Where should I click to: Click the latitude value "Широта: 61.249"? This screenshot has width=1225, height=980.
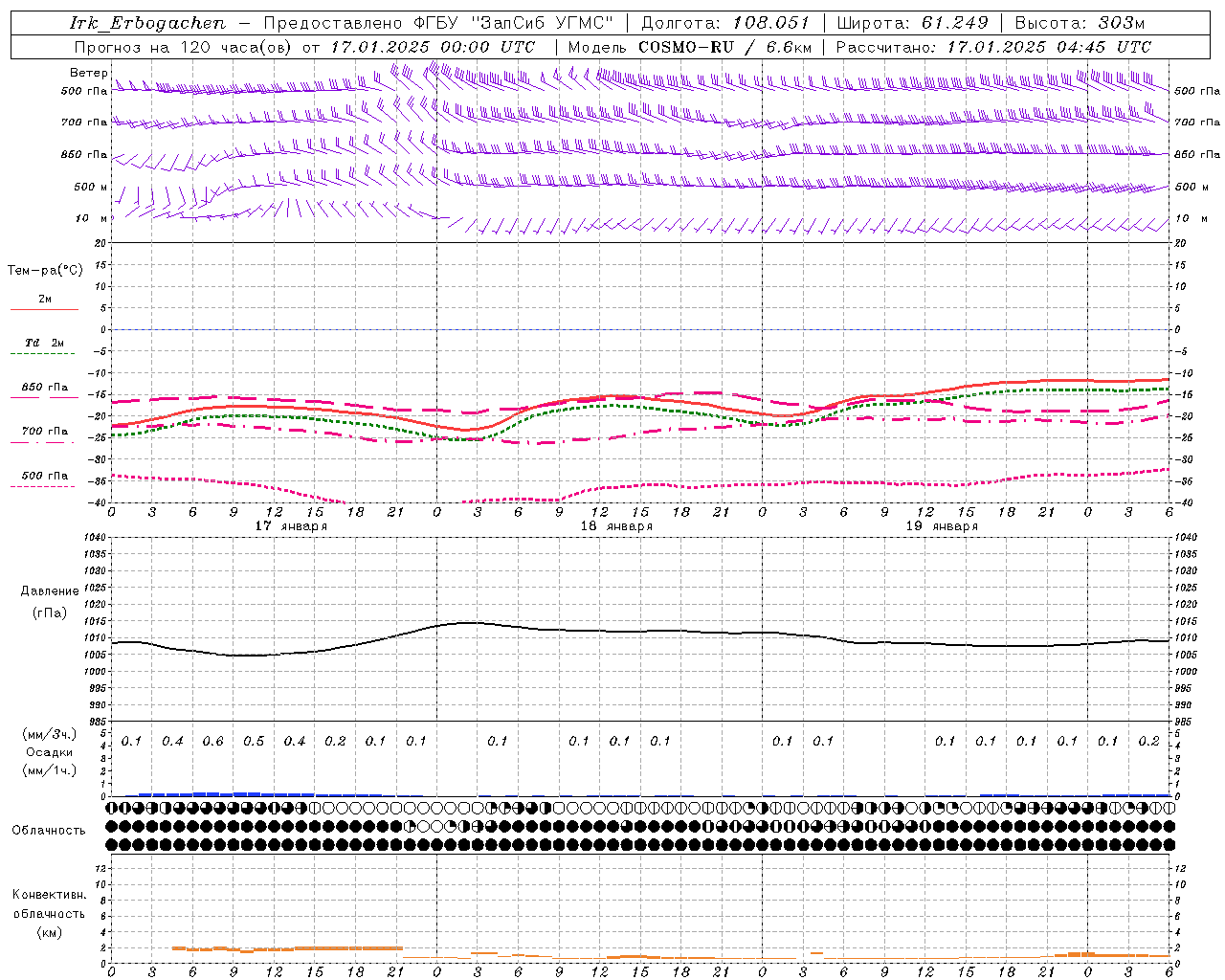(912, 23)
